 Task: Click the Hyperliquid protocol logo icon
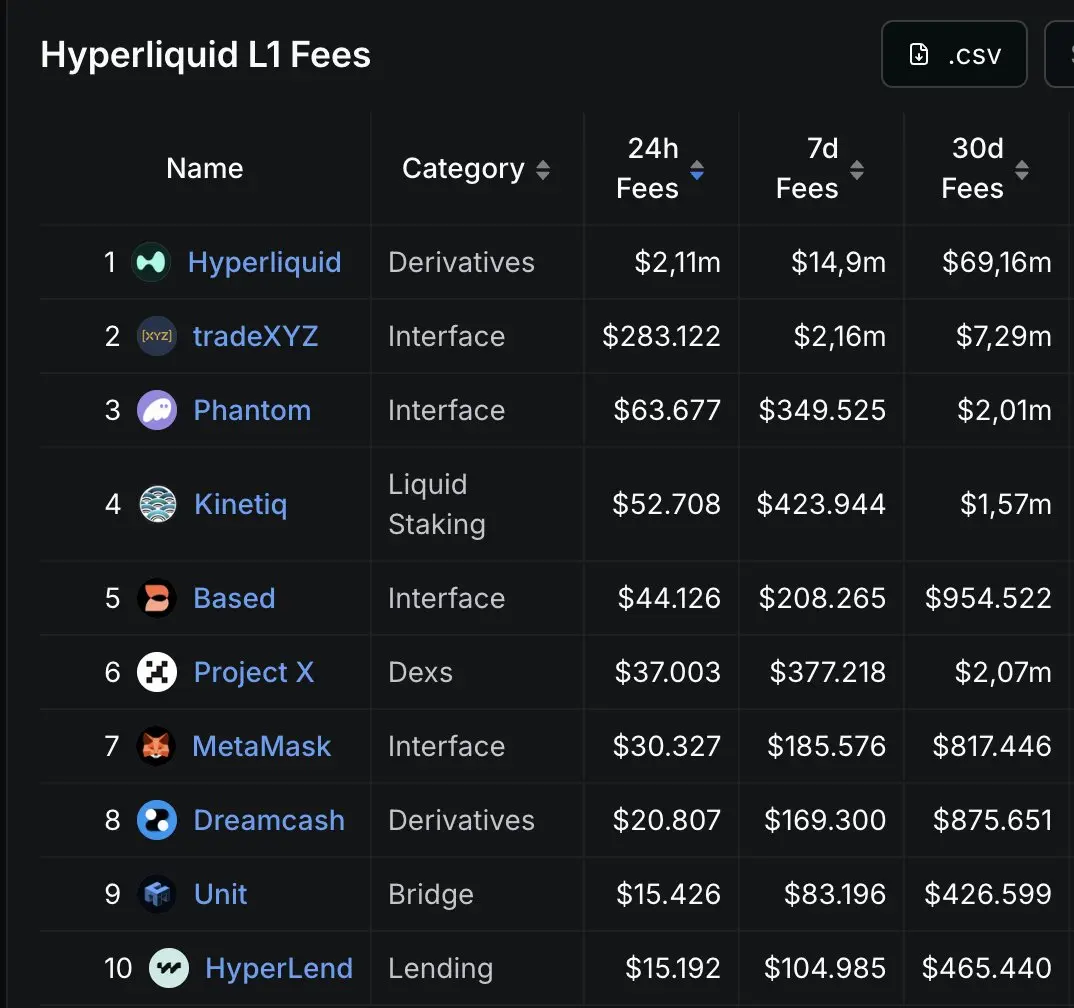click(x=151, y=262)
